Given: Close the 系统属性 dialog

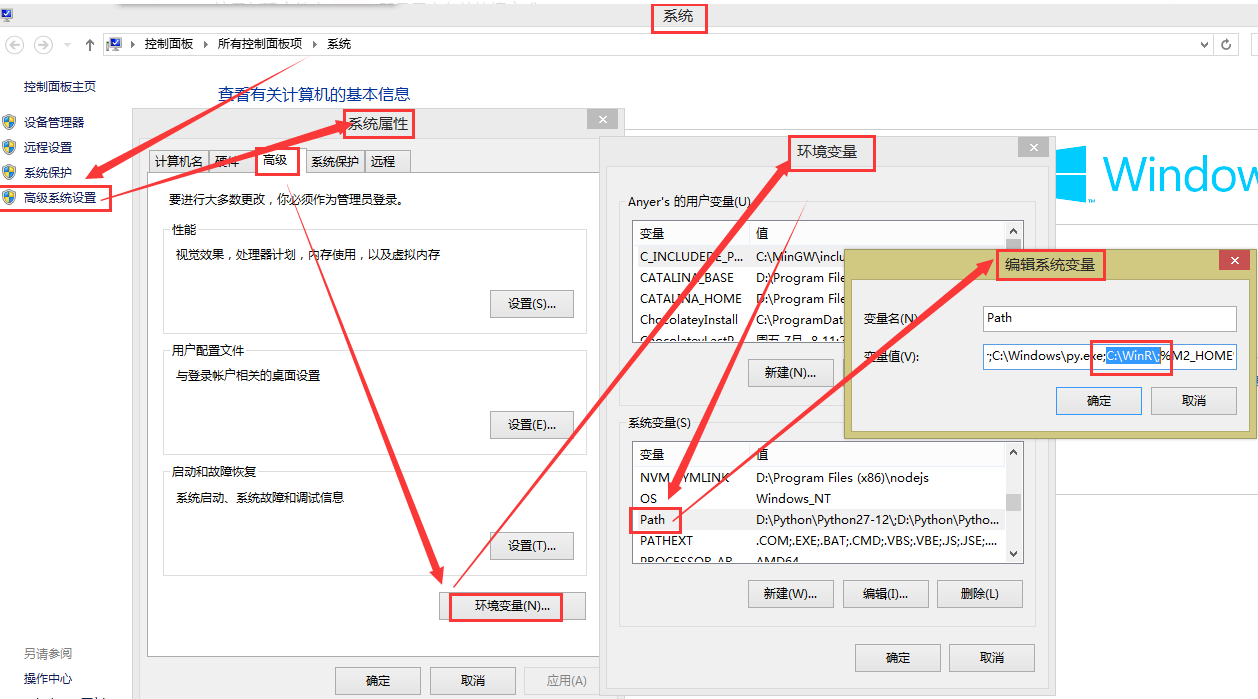Looking at the screenshot, I should pos(602,119).
